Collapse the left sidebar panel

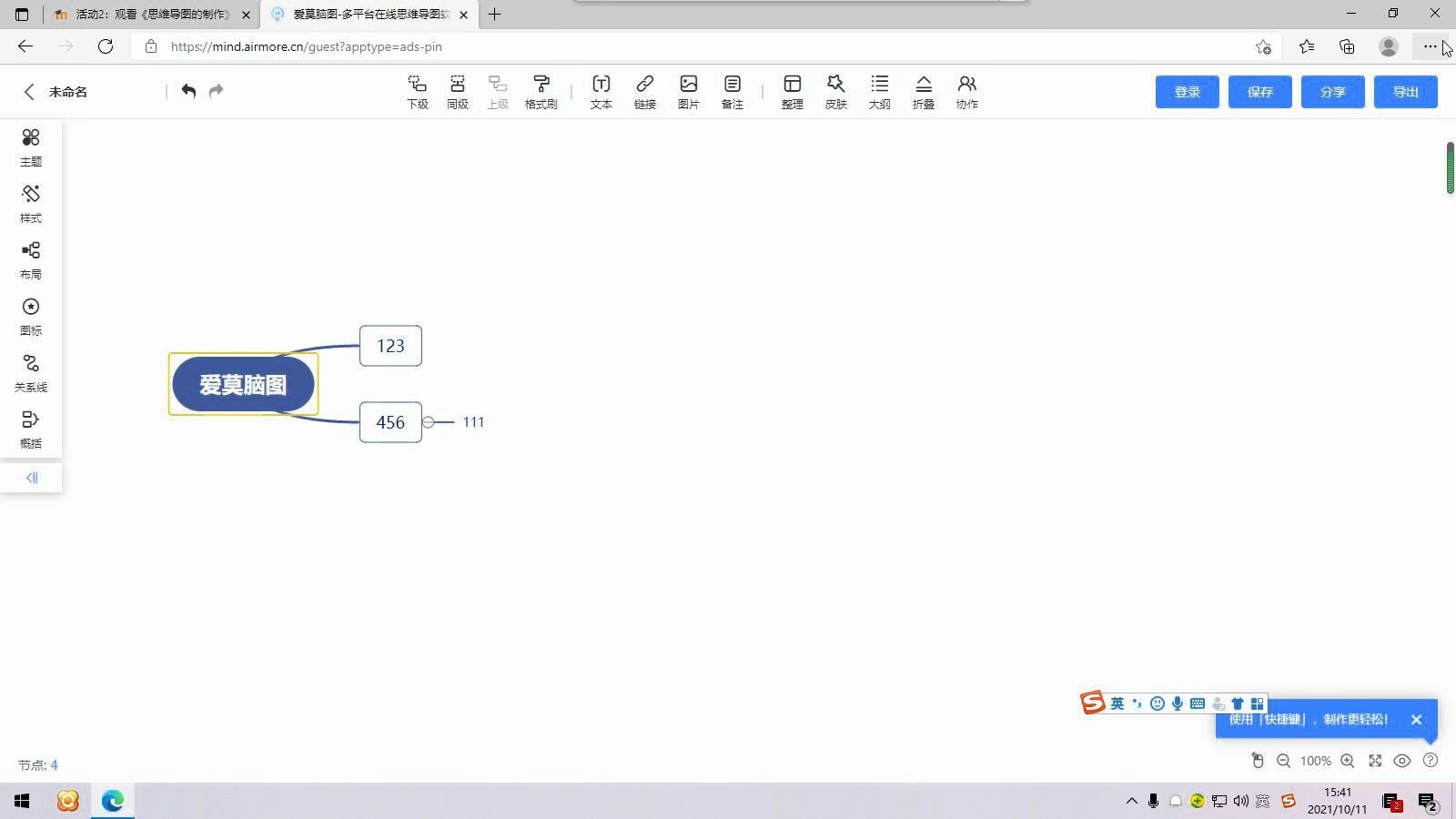[x=32, y=478]
